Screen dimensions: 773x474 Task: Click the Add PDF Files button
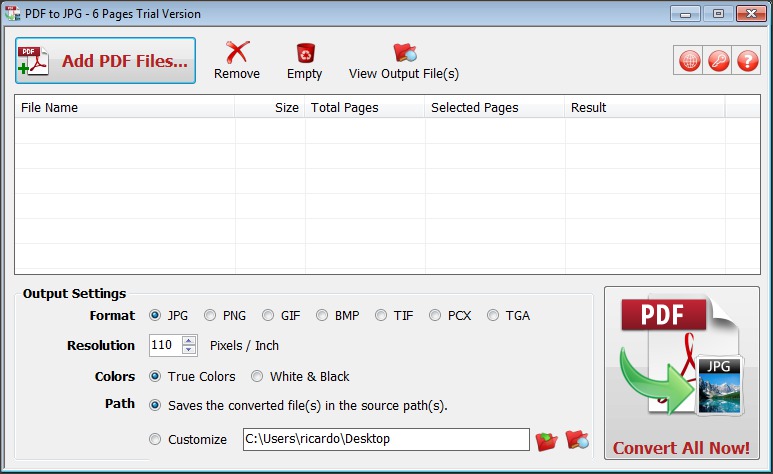[105, 61]
